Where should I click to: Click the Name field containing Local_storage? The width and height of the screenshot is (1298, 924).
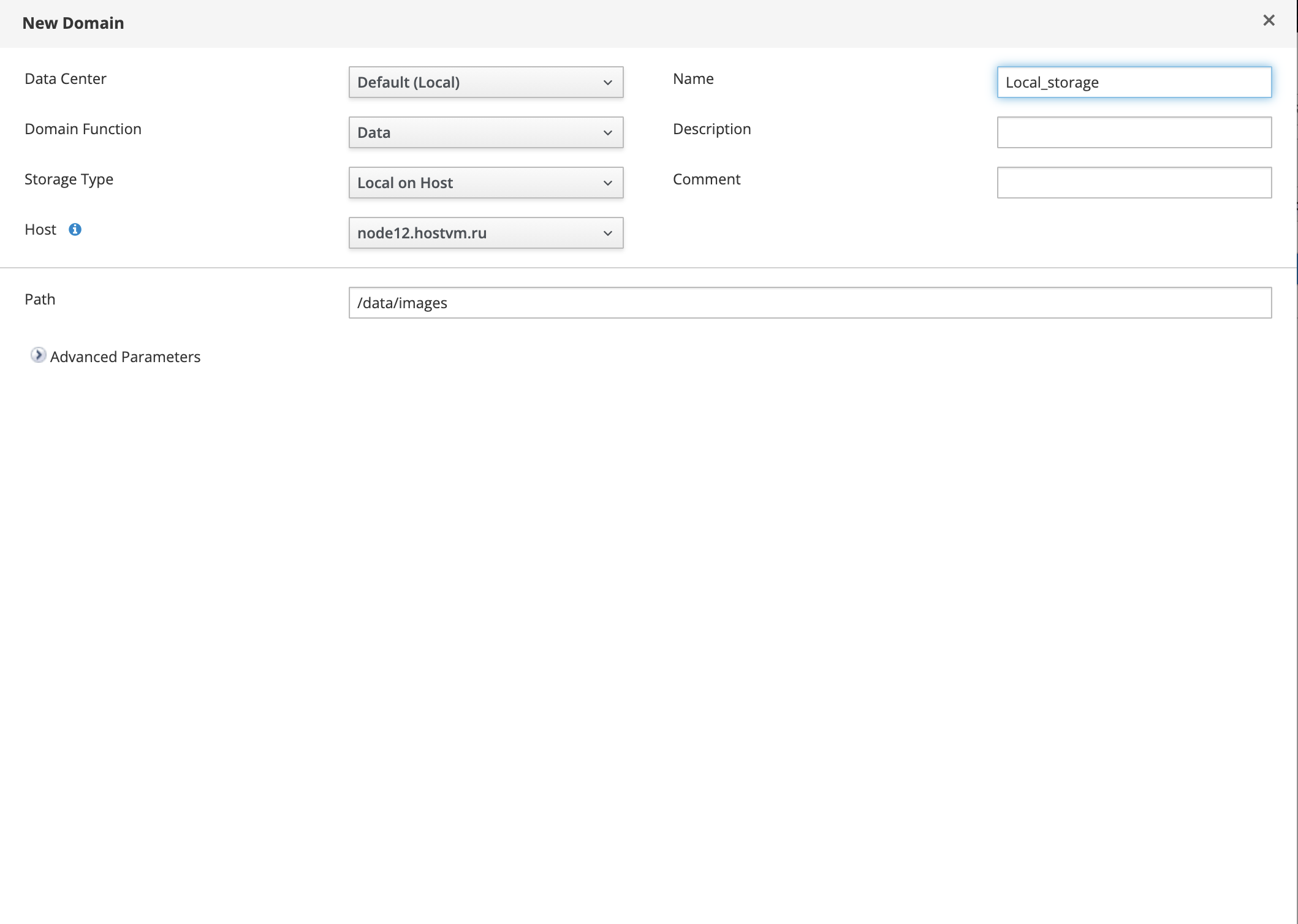coord(1134,82)
